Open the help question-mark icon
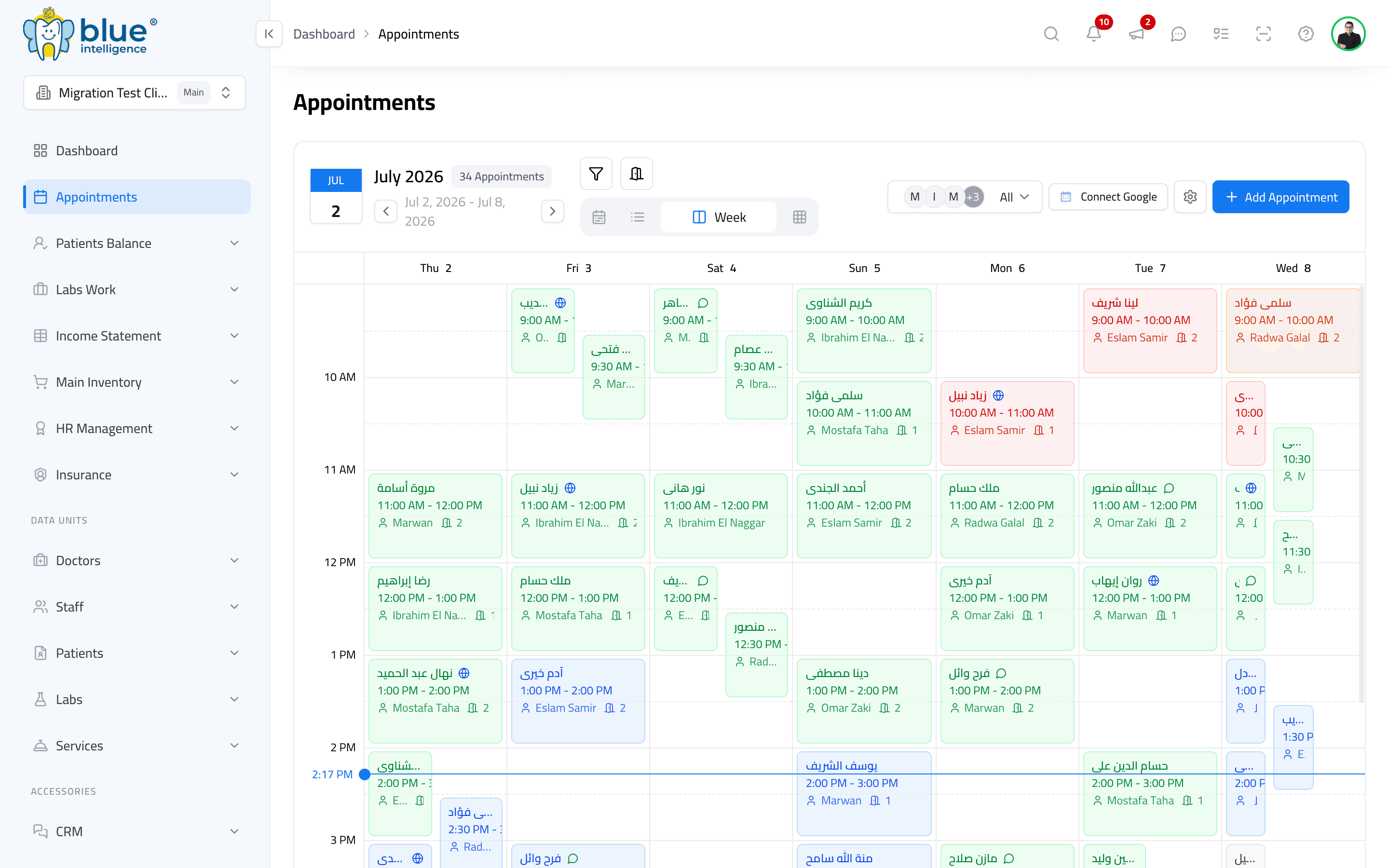The width and height of the screenshot is (1389, 868). coord(1306,34)
